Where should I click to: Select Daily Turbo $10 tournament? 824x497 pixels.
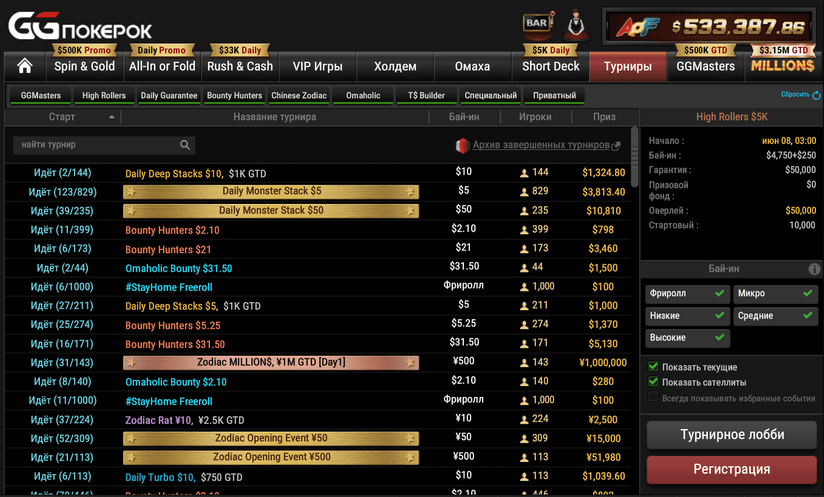(318, 477)
